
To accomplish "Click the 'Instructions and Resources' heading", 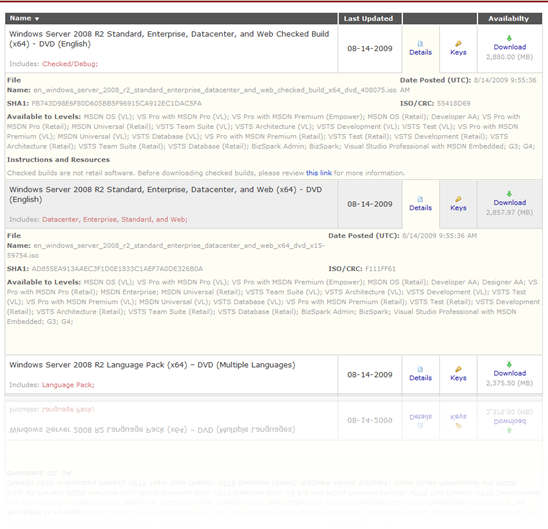I will click(x=58, y=160).
